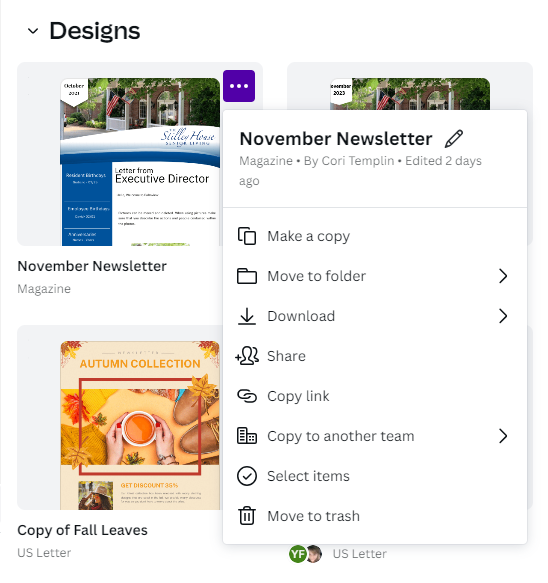Click the folder icon beside Move to folder
The image size is (548, 583).
247,276
